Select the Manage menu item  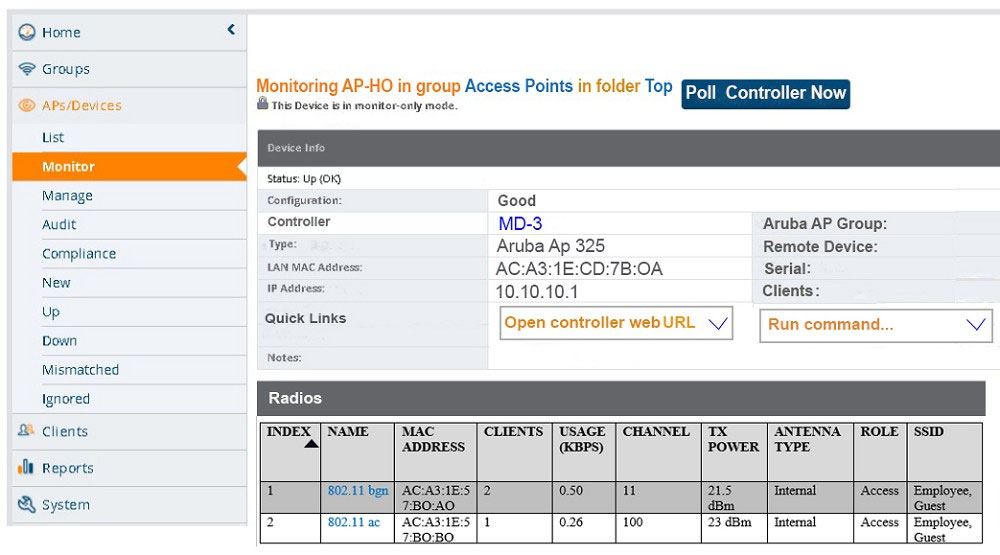click(68, 195)
